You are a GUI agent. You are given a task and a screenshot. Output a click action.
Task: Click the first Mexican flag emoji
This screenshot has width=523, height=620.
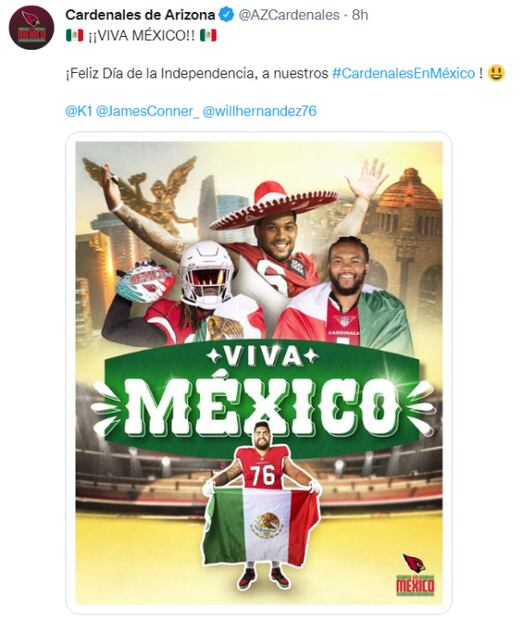tap(74, 36)
